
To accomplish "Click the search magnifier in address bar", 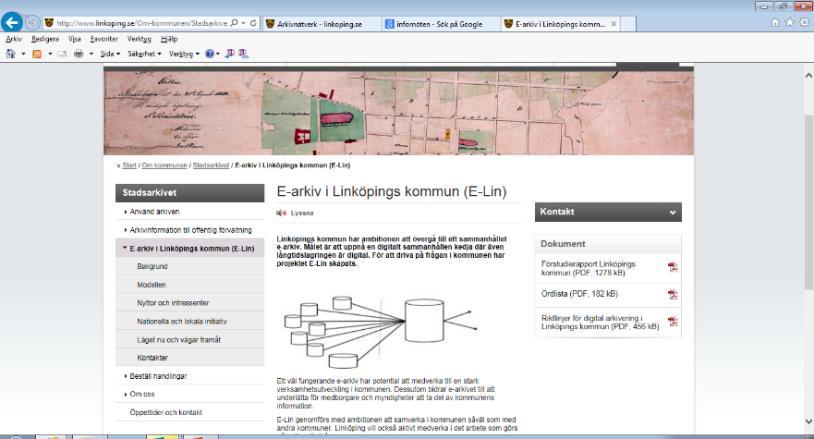I will pyautogui.click(x=234, y=23).
